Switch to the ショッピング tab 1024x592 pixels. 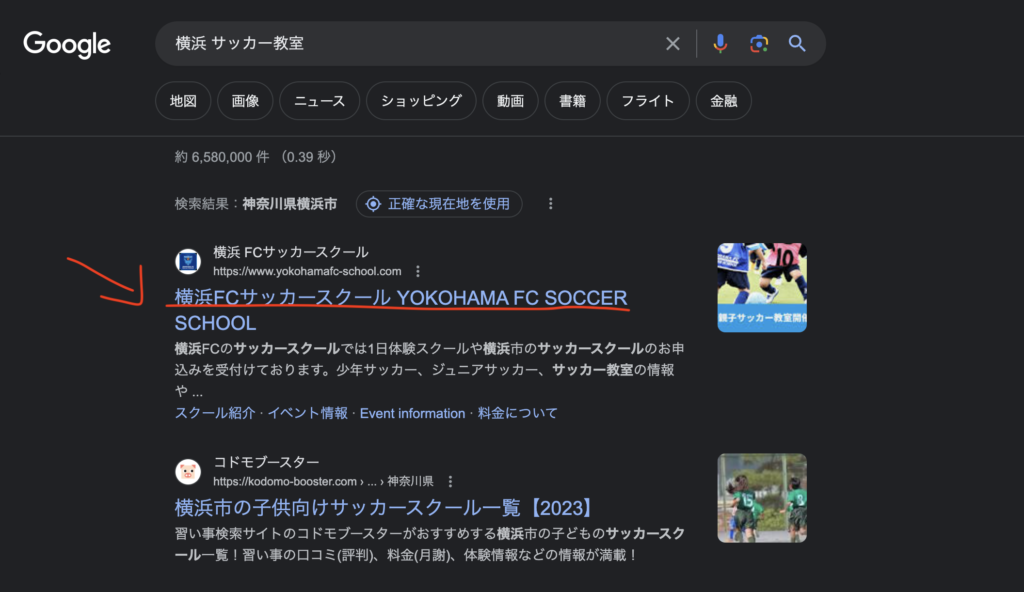[421, 101]
